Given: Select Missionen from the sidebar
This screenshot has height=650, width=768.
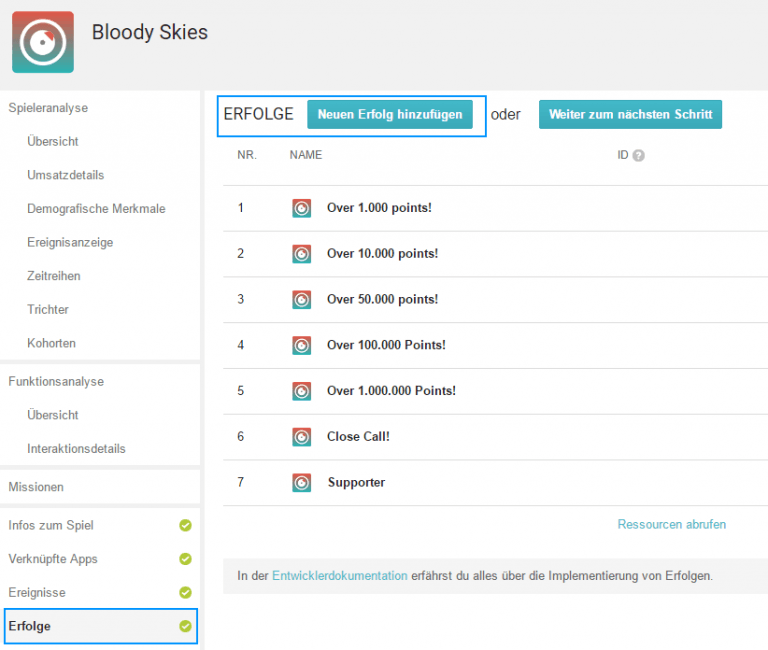Looking at the screenshot, I should pos(36,487).
